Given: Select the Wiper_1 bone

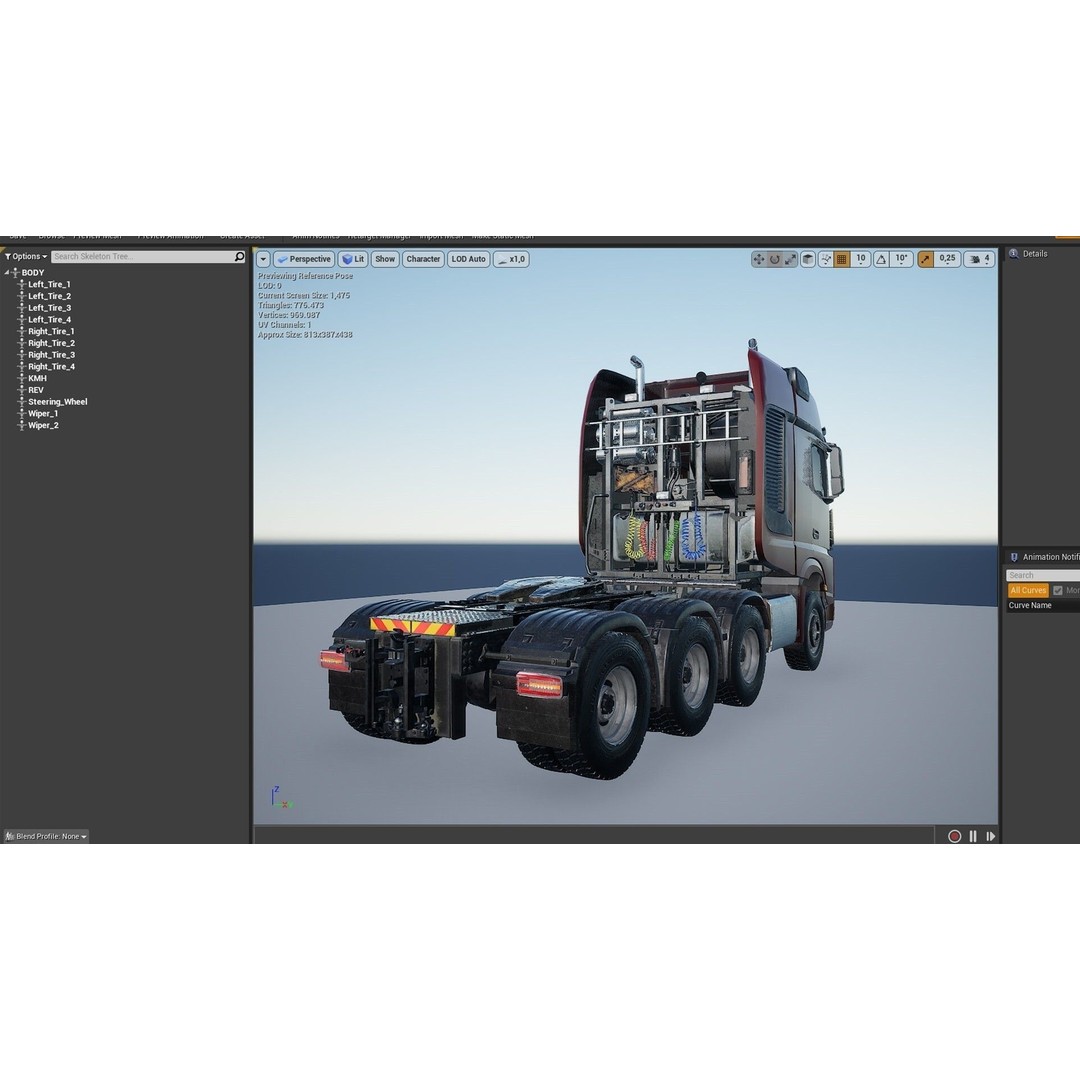Looking at the screenshot, I should [x=43, y=413].
